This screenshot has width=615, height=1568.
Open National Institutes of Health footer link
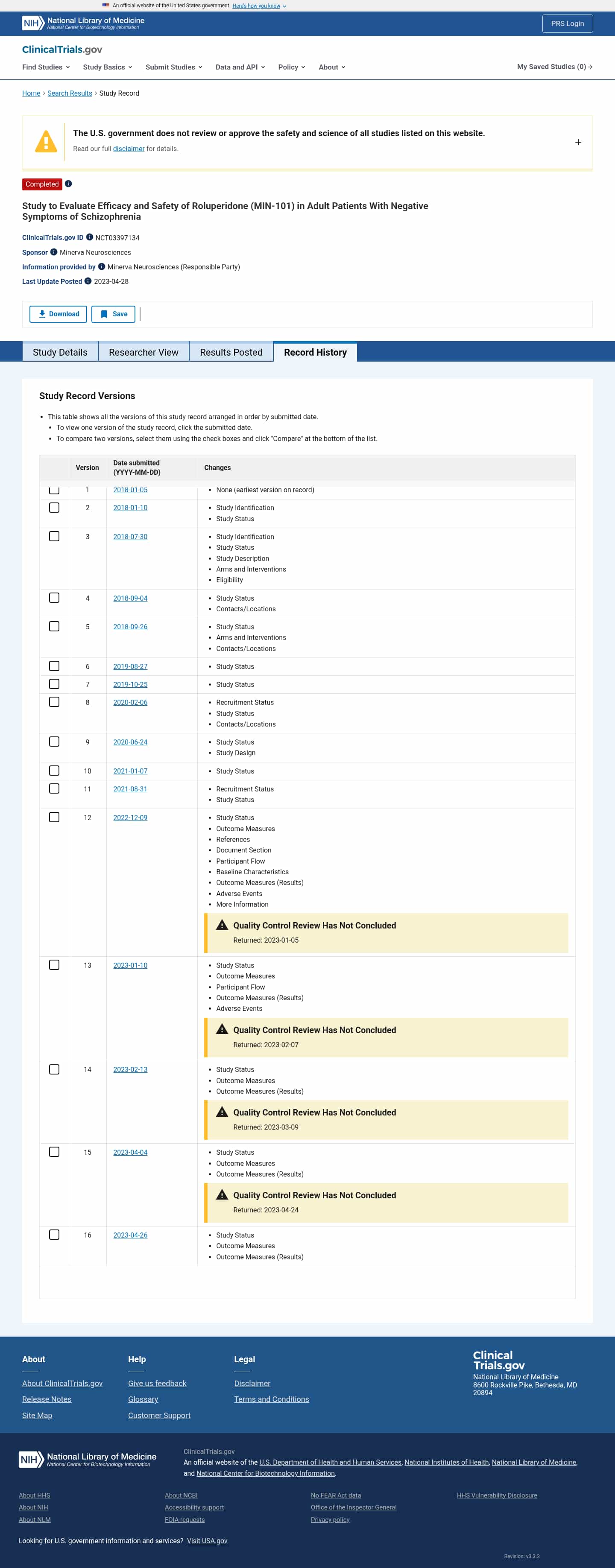pos(446,1462)
